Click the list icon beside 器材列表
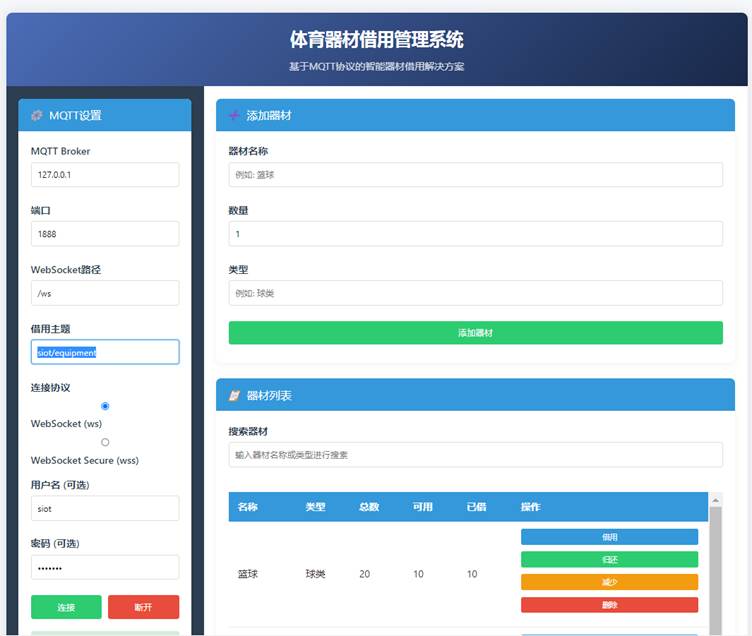The height and width of the screenshot is (636, 752). (x=234, y=396)
